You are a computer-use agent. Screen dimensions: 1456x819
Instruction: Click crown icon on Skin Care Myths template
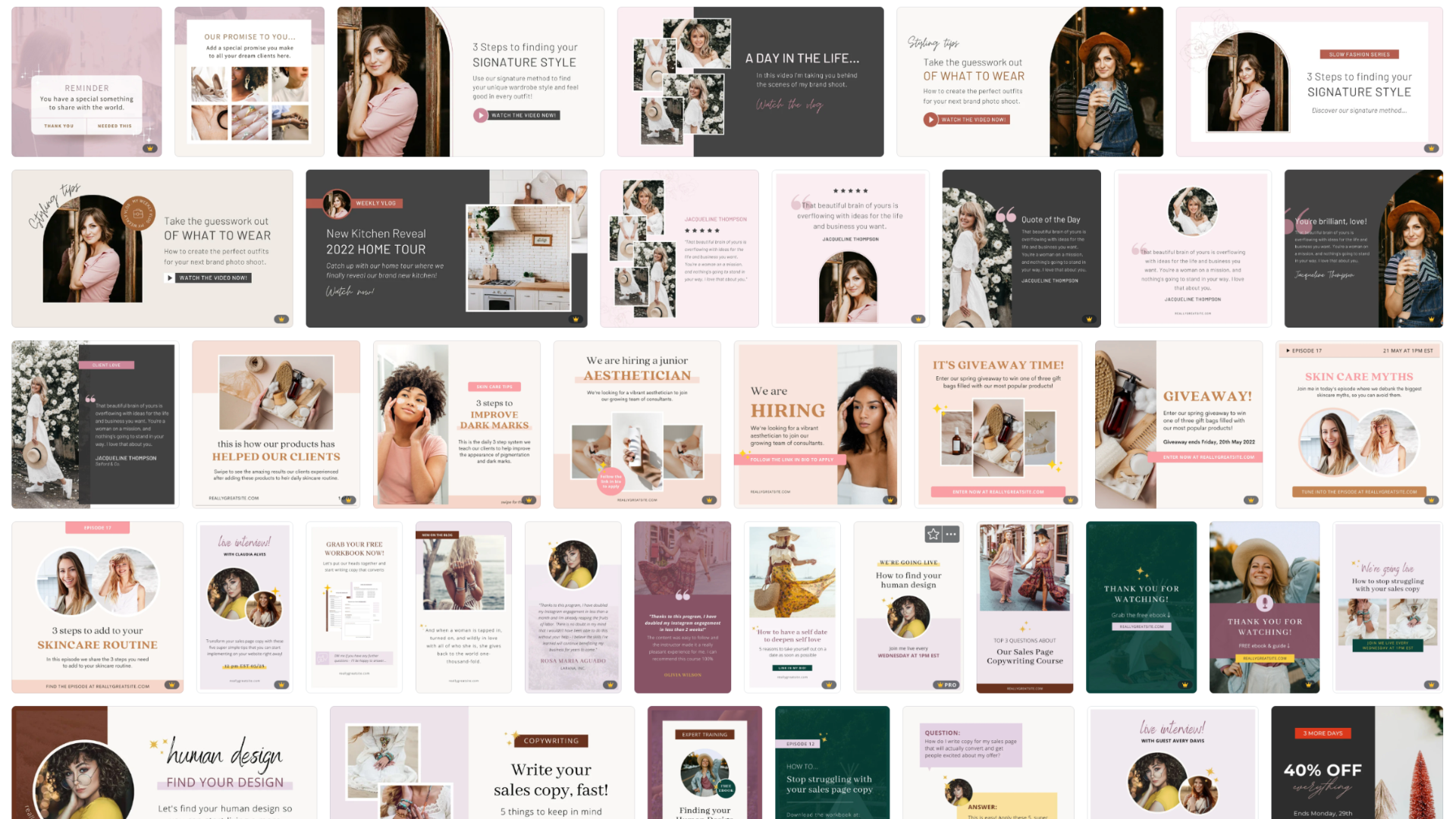pyautogui.click(x=1431, y=500)
